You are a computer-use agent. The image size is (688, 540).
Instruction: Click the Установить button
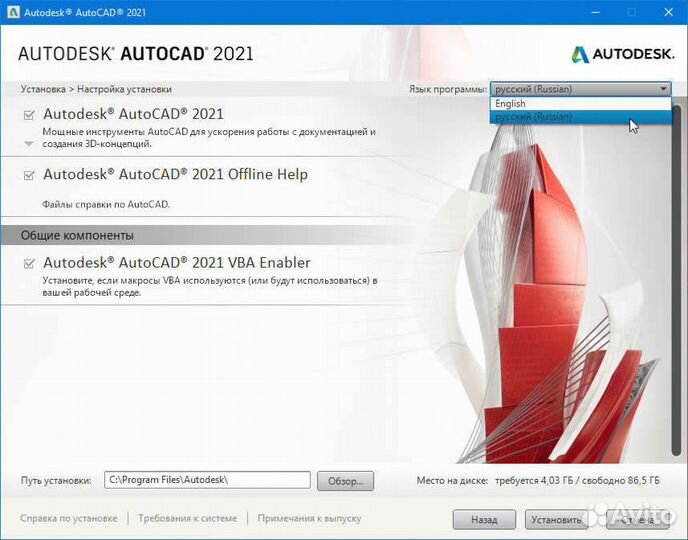point(555,520)
